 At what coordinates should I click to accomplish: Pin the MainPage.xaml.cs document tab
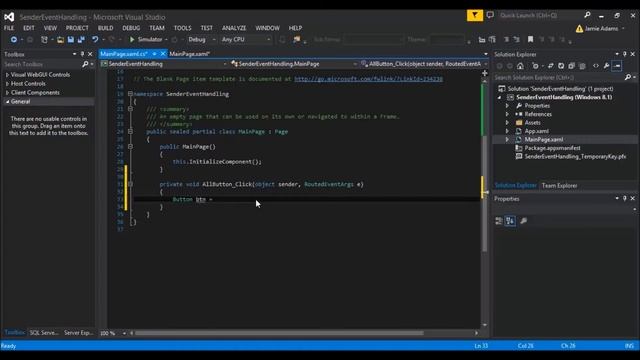coord(155,53)
